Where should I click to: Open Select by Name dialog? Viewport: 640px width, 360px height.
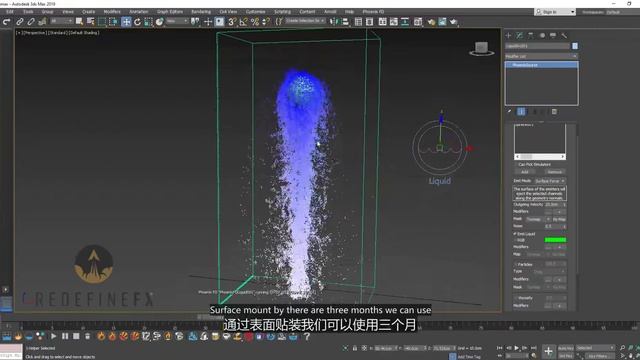click(x=90, y=22)
